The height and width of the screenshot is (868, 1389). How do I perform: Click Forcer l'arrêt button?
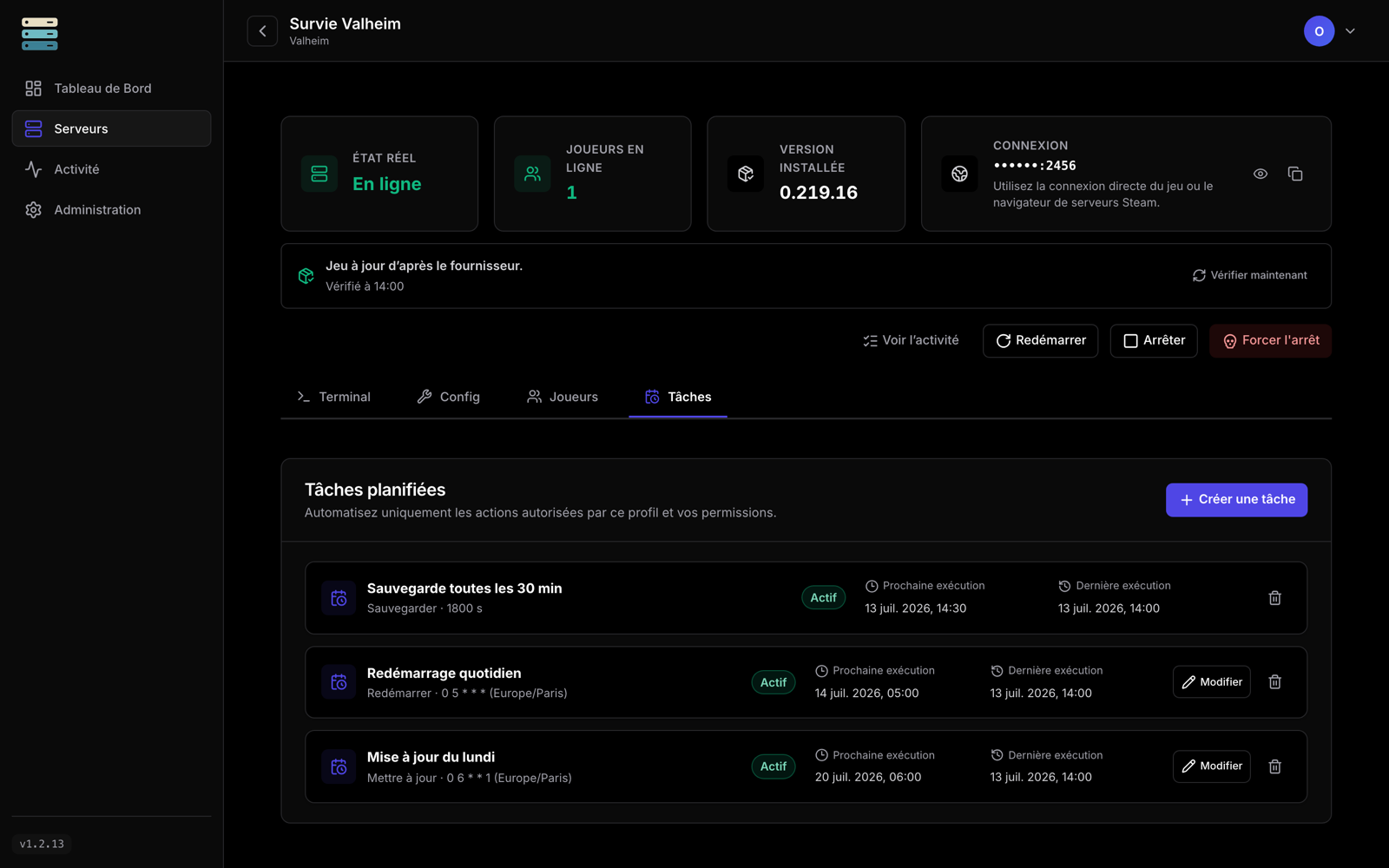[x=1270, y=341]
